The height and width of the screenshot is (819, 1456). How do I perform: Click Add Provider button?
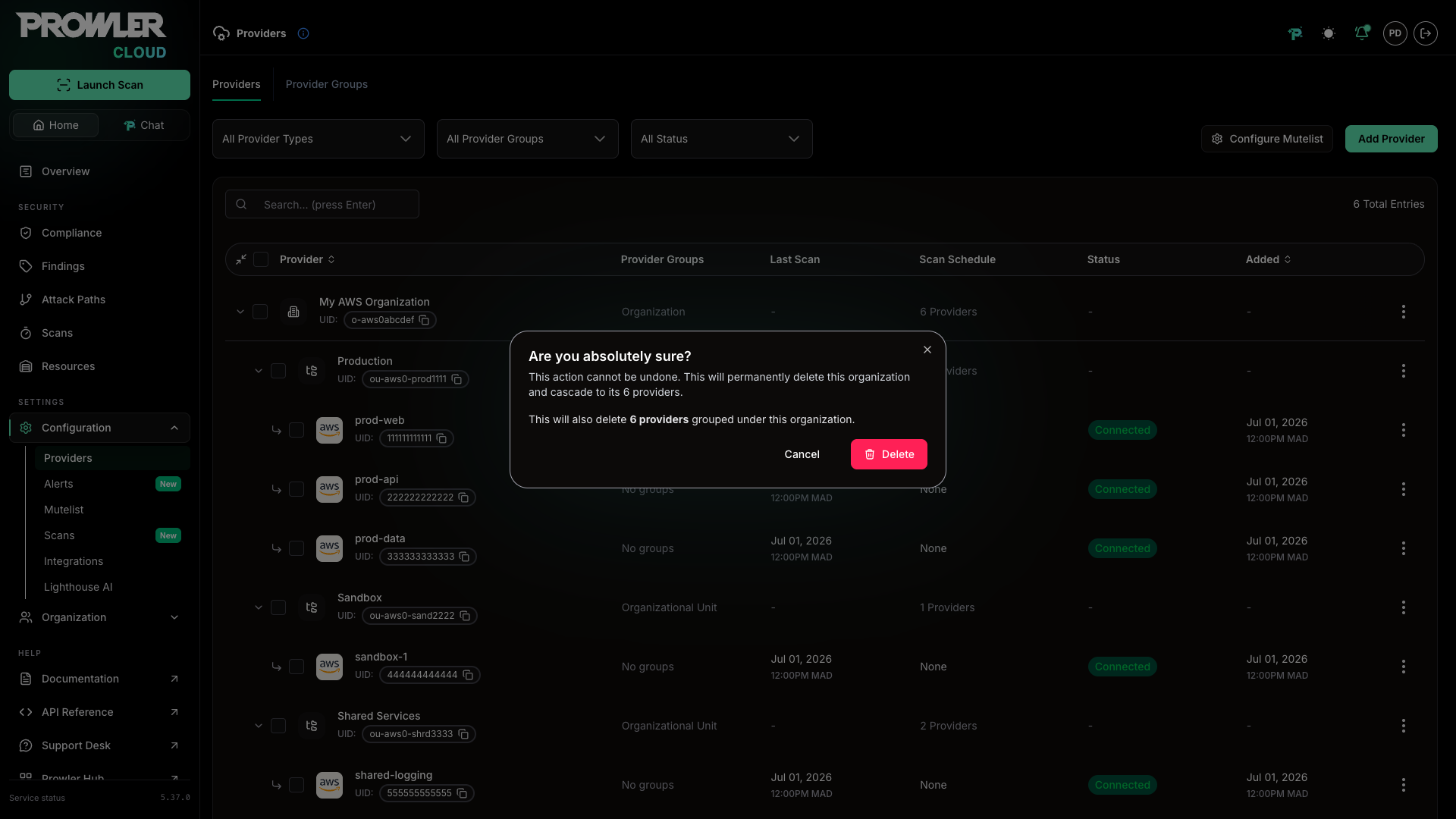pyautogui.click(x=1391, y=139)
